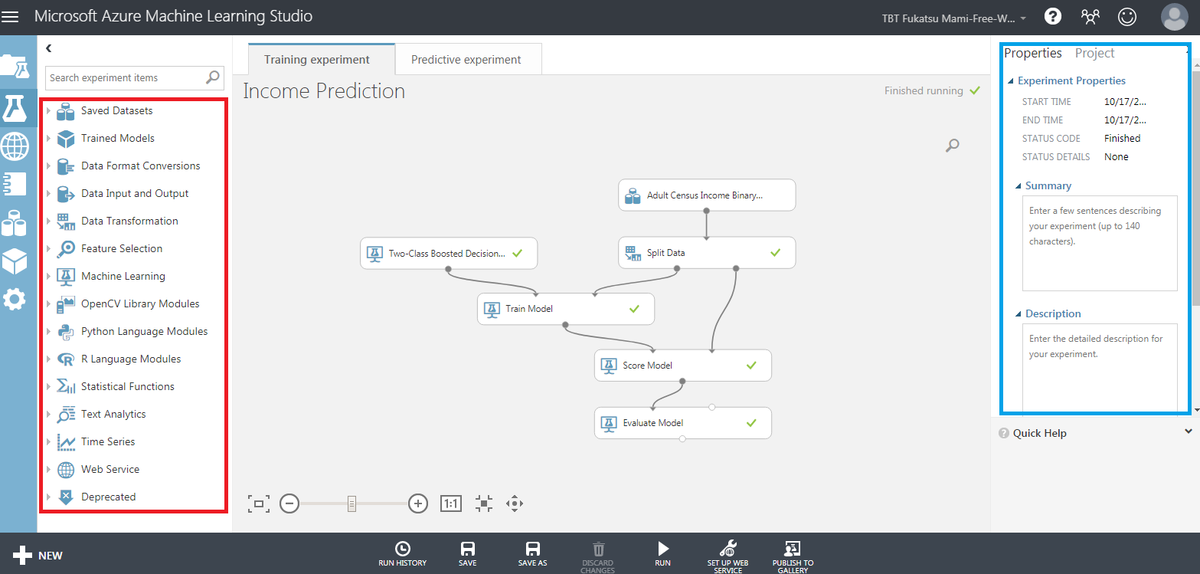Click the NEW button
Viewport: 1200px width, 574px height.
click(38, 555)
